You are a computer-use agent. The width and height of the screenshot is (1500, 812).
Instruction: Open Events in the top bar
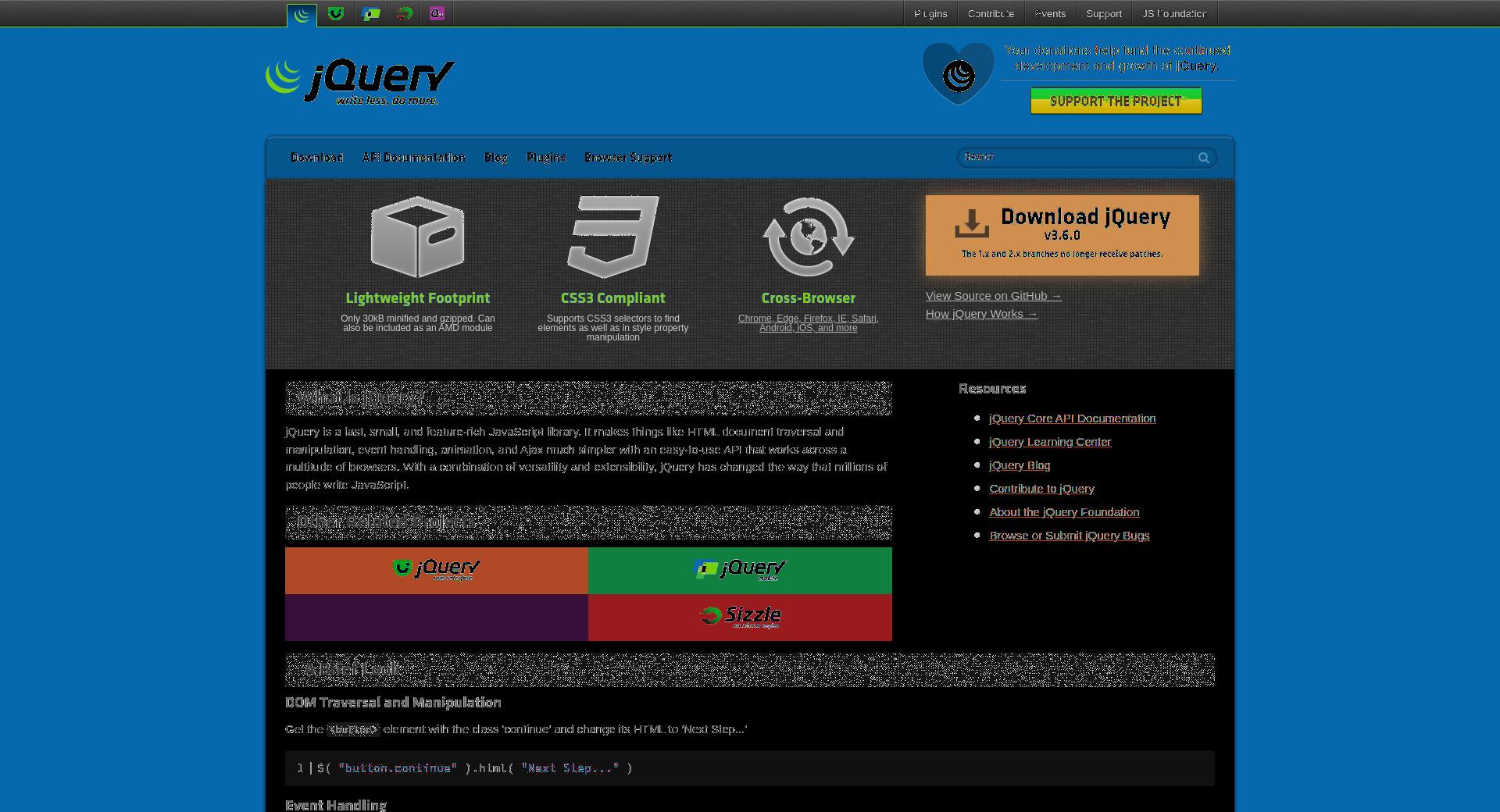pos(1050,13)
